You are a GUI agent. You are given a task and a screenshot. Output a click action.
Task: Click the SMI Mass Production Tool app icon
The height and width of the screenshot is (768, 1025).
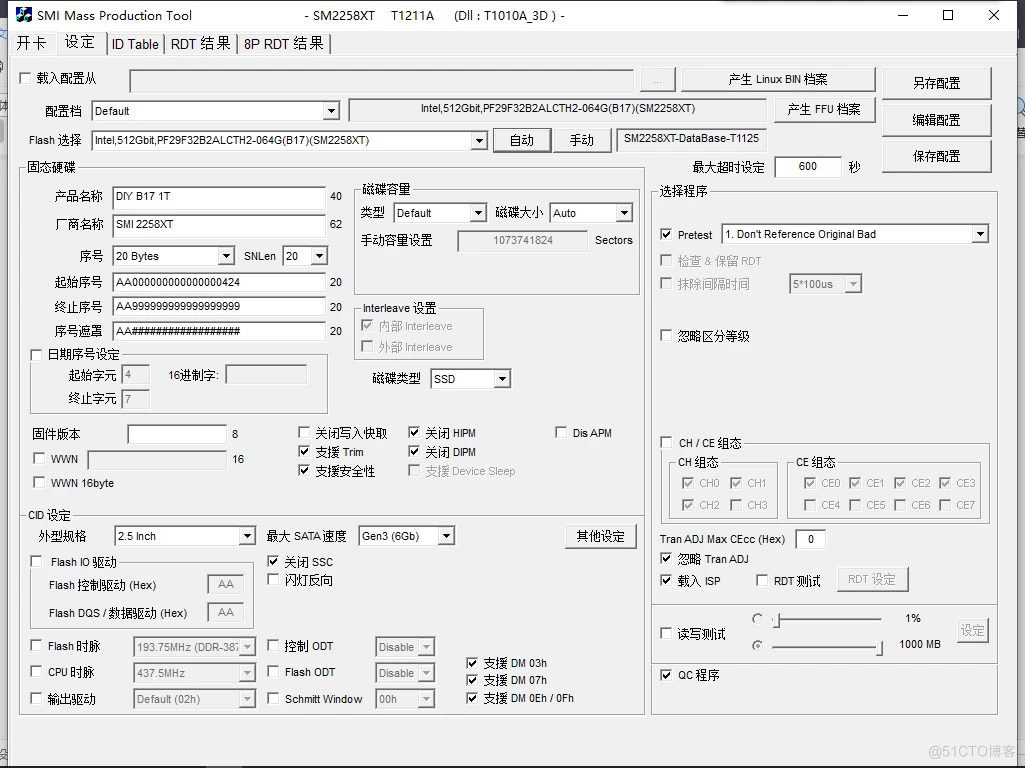tap(23, 14)
